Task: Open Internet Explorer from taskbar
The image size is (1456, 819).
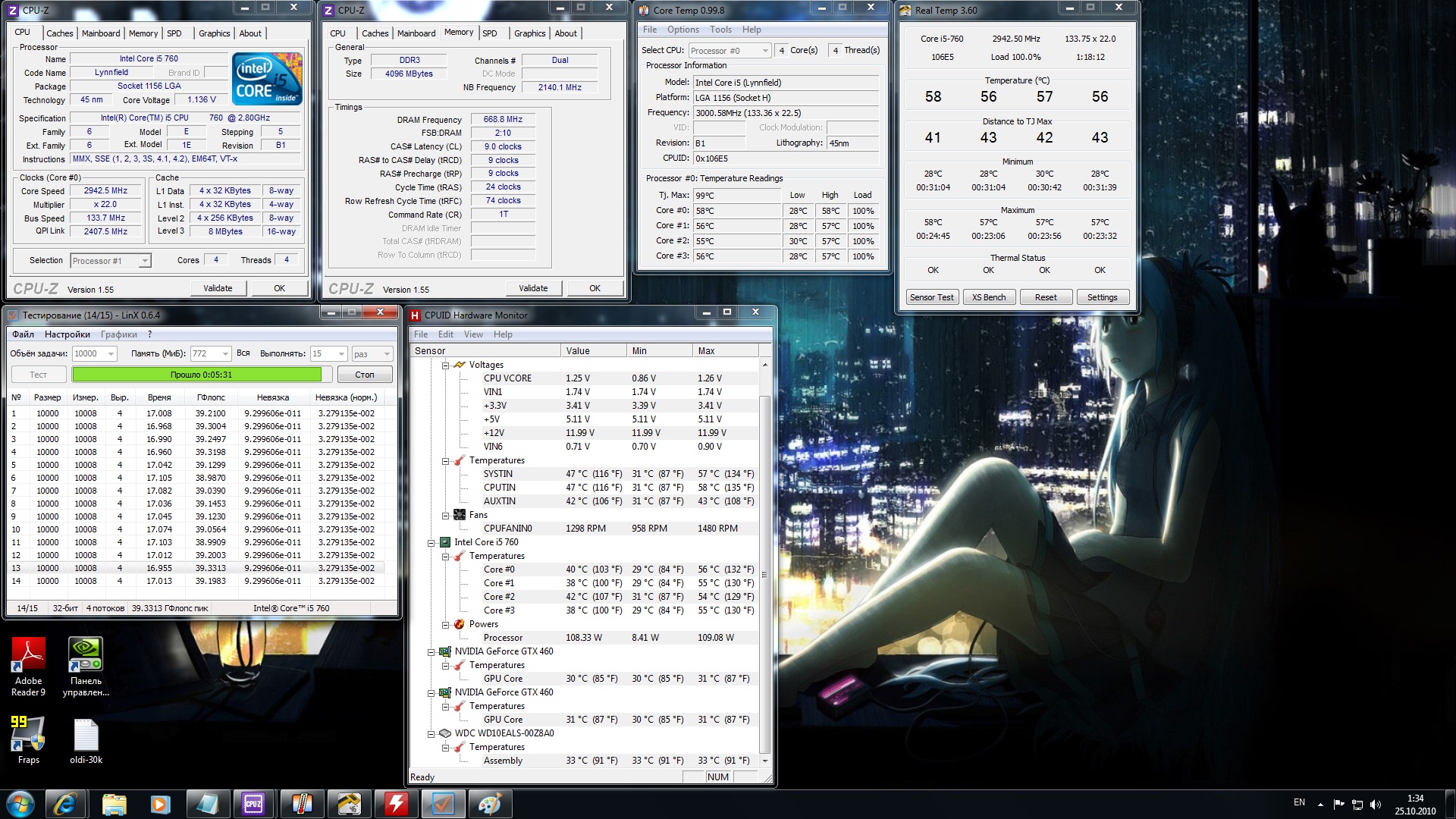Action: pos(65,804)
